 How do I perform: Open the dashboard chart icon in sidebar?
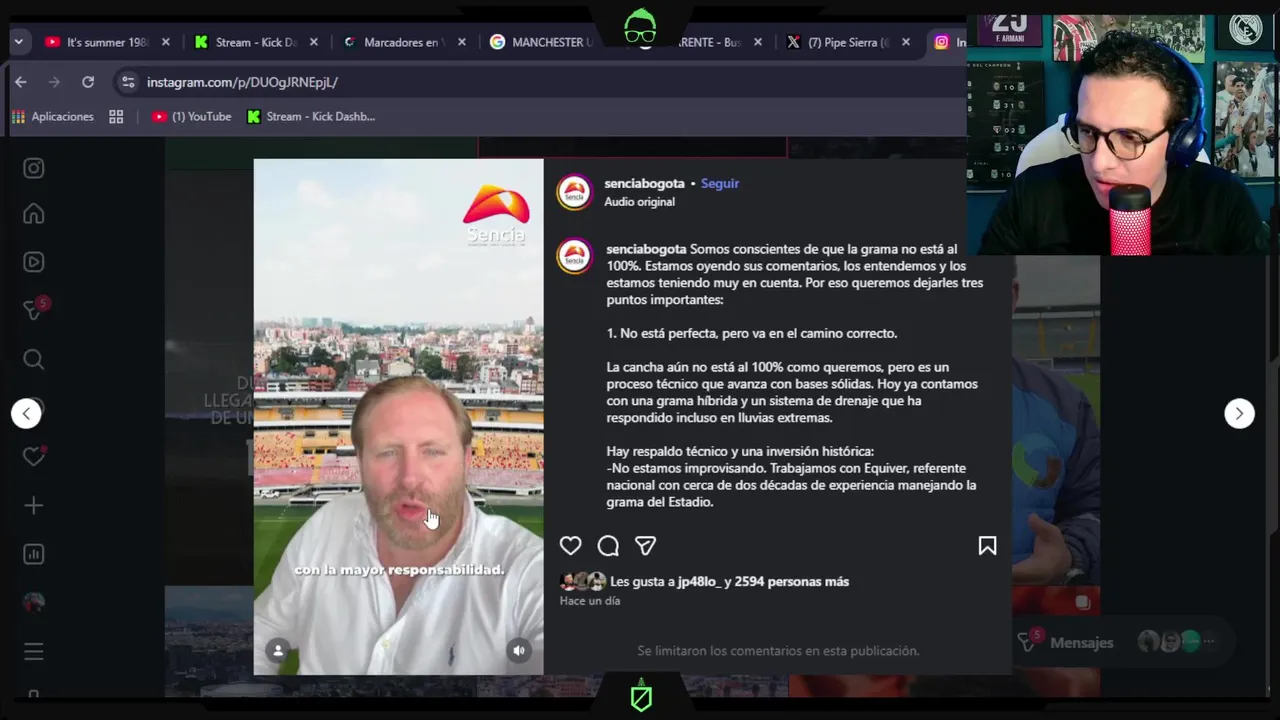click(x=34, y=554)
